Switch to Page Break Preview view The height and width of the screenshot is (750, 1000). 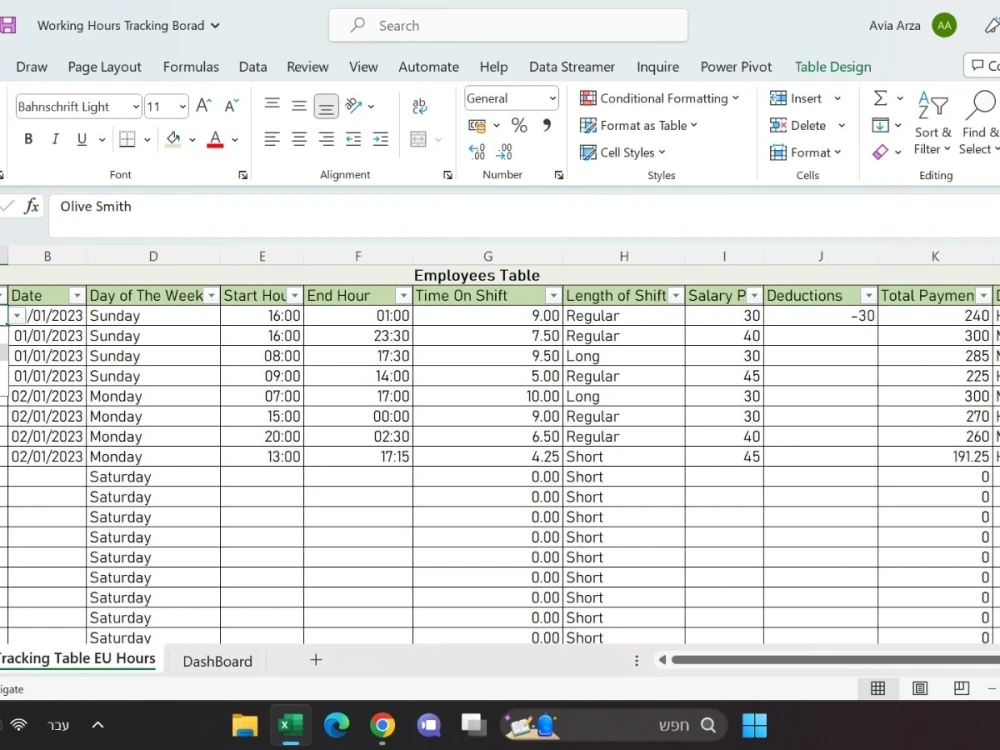[x=961, y=688]
